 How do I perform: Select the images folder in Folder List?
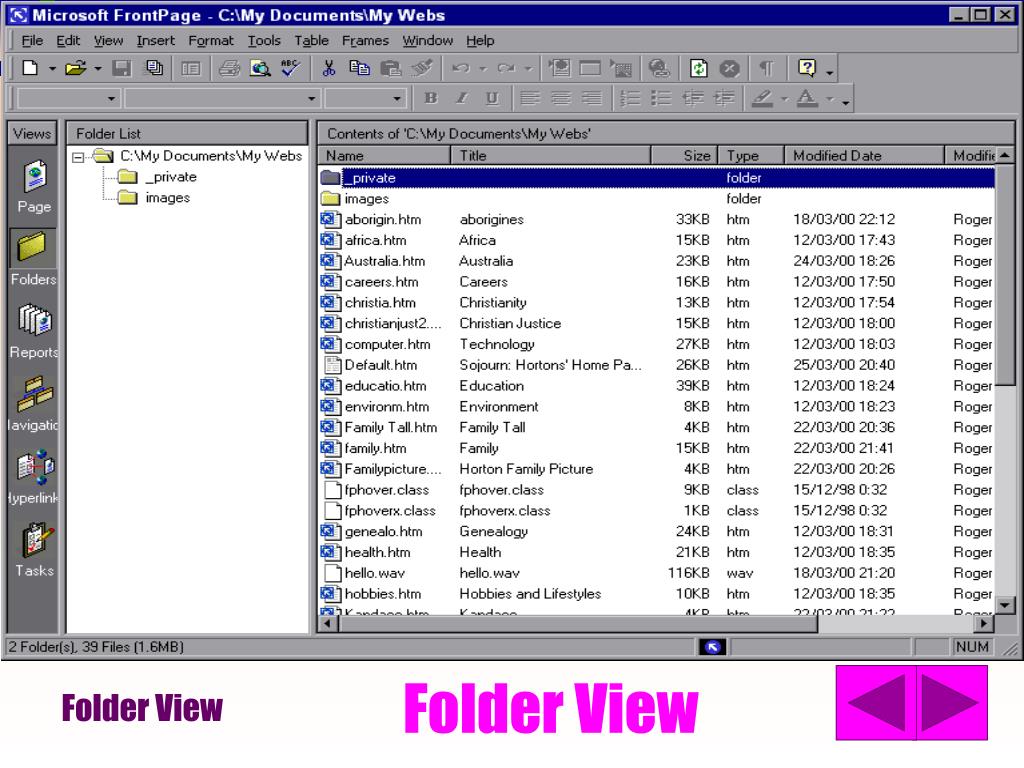coord(168,197)
